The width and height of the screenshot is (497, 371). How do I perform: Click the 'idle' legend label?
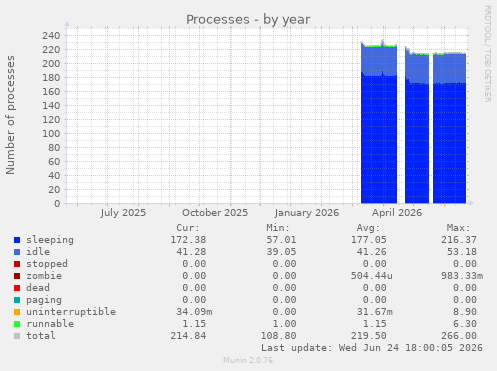click(x=38, y=252)
